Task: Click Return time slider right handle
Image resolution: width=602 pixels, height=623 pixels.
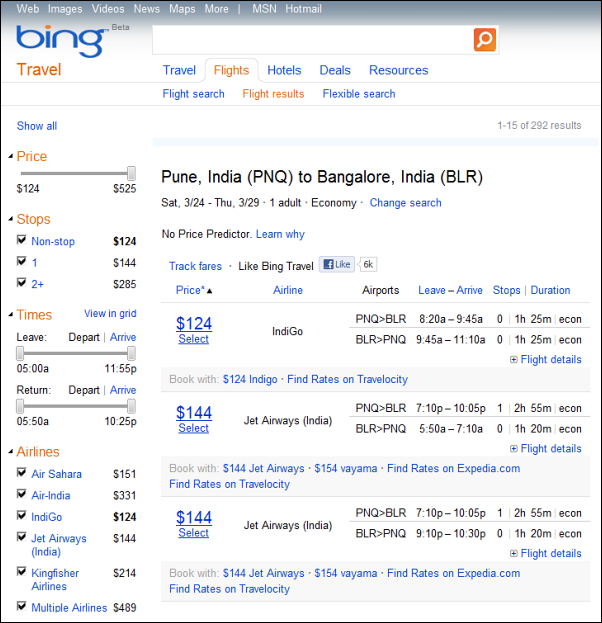Action: coord(131,406)
